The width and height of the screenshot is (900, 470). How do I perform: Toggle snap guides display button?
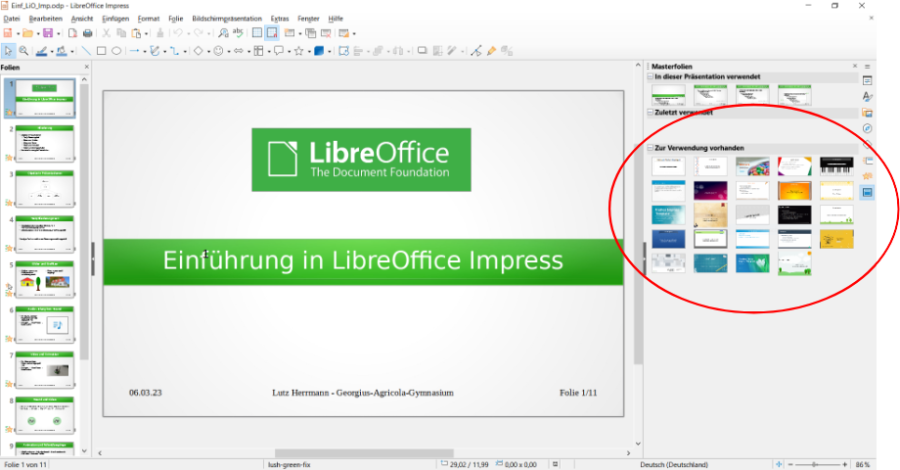(x=271, y=33)
